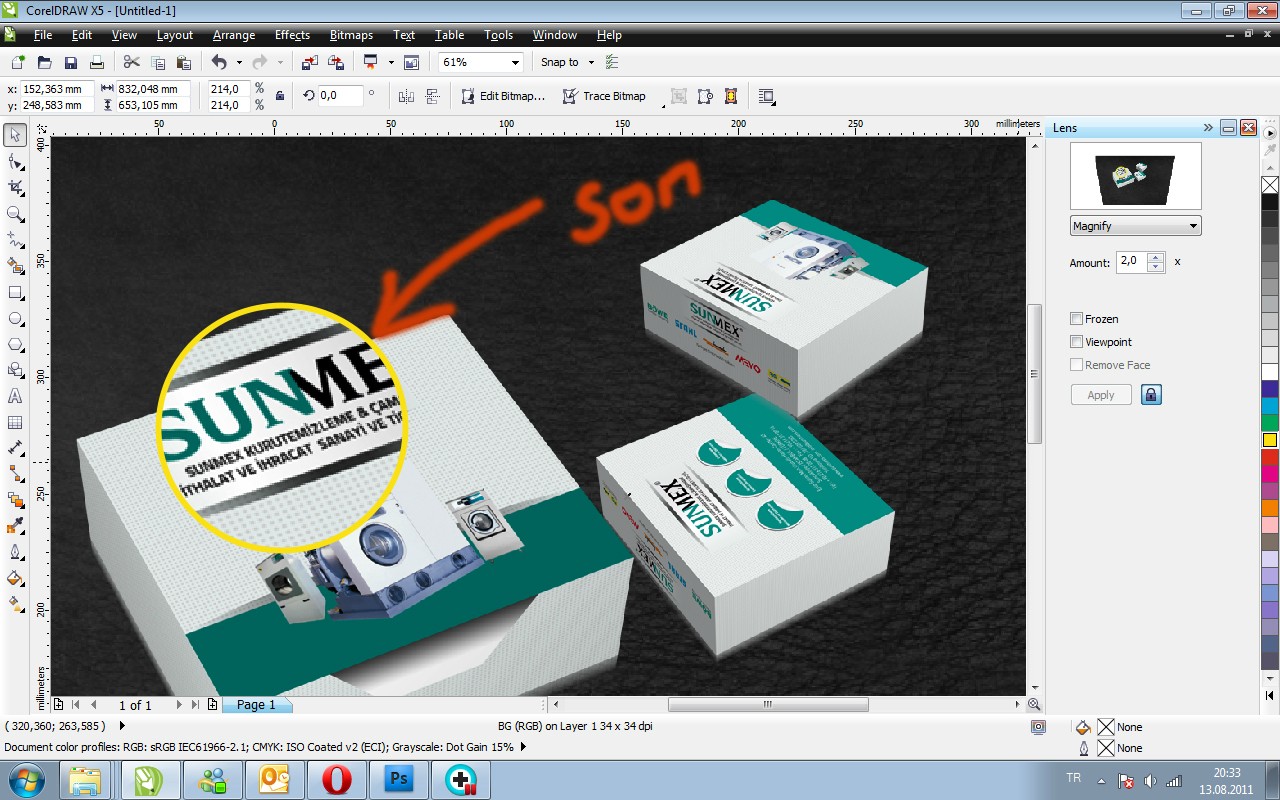The width and height of the screenshot is (1280, 800).
Task: Open the Arrange menu
Action: [x=234, y=35]
